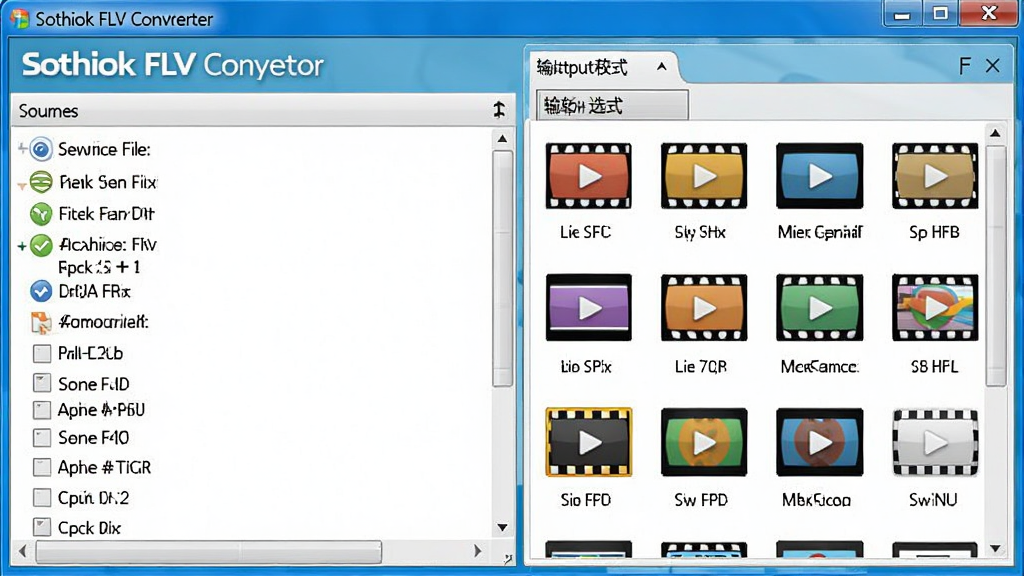
Task: Choose the highlighted Sio FPD format icon
Action: 588,442
